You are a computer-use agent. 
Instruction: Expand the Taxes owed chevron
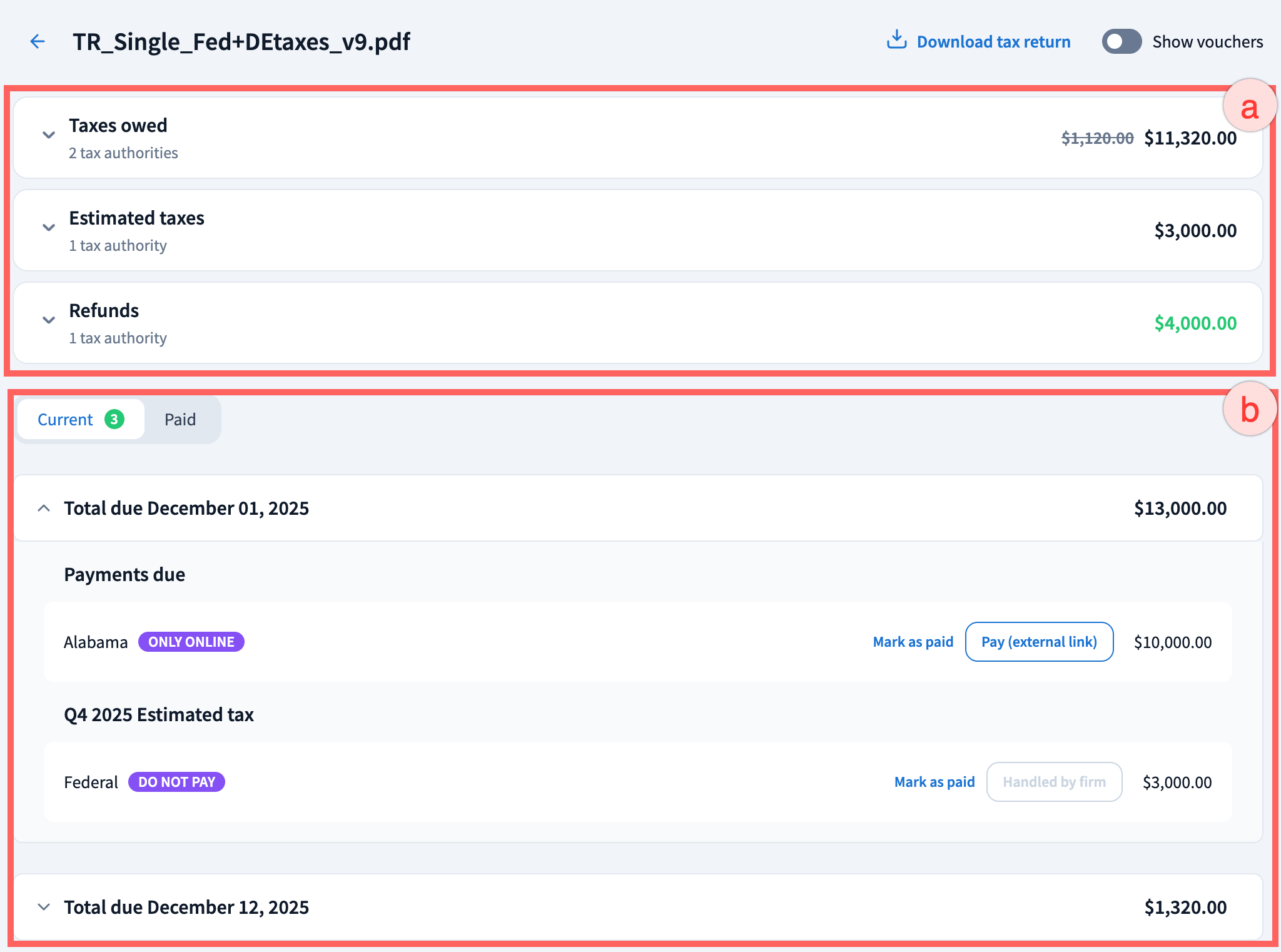point(48,135)
